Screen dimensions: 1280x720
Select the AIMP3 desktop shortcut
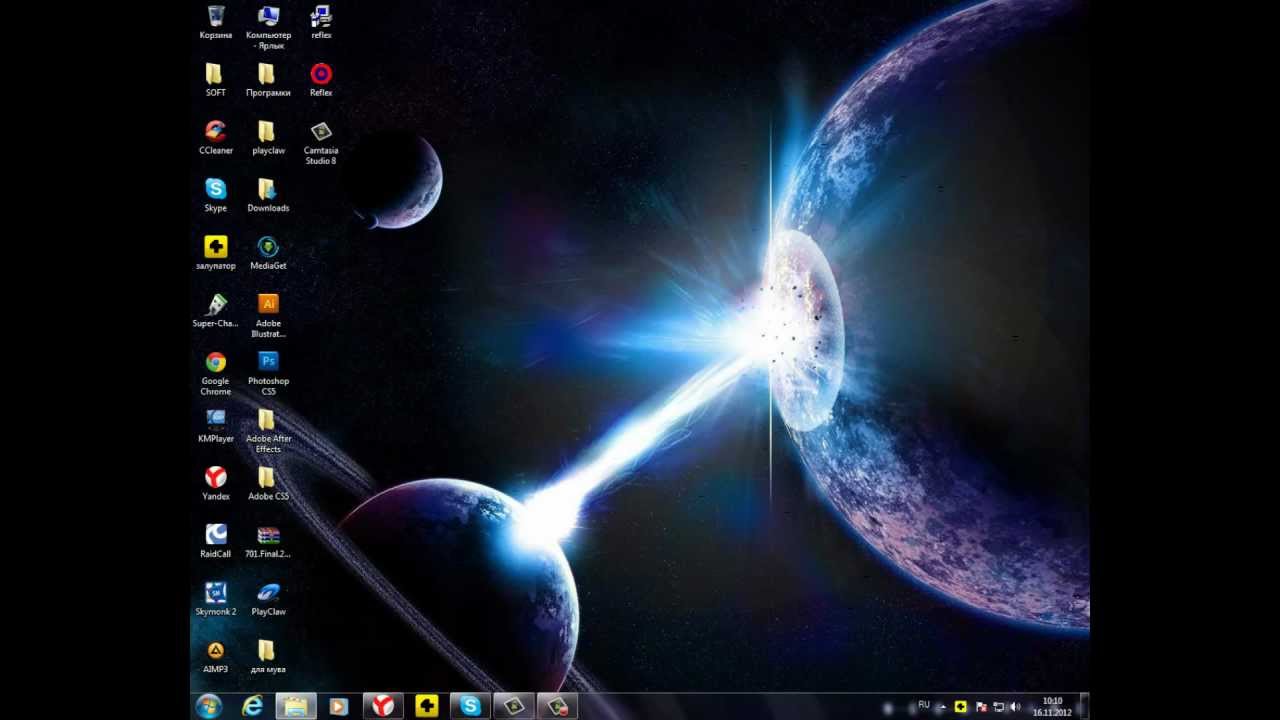[x=216, y=657]
